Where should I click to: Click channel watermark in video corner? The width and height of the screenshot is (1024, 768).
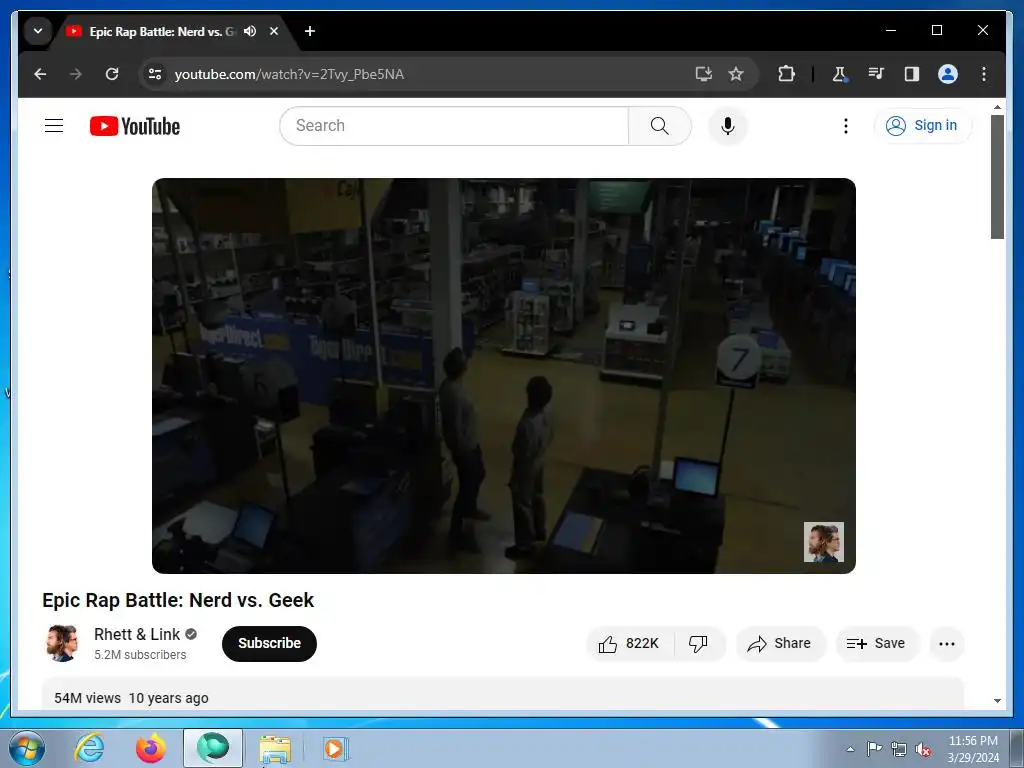coord(824,542)
